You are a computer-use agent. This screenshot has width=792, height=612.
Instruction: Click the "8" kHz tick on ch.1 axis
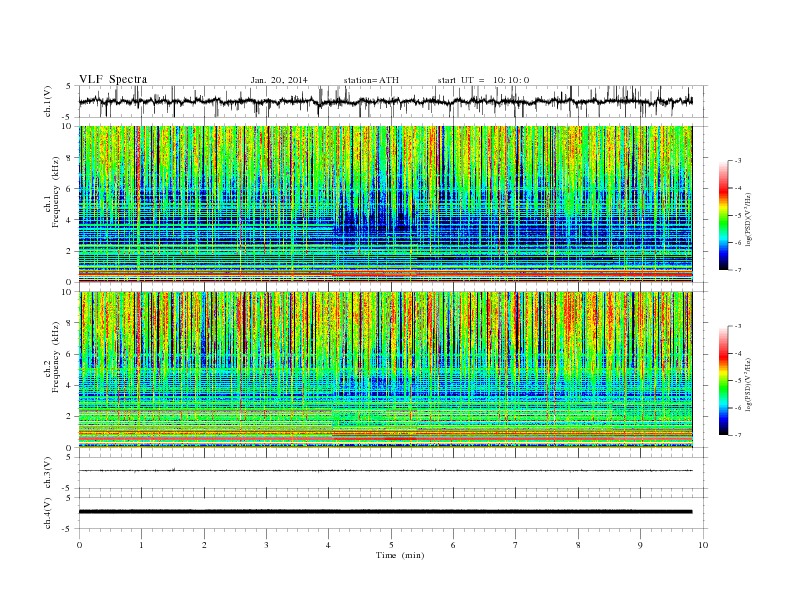coord(70,158)
